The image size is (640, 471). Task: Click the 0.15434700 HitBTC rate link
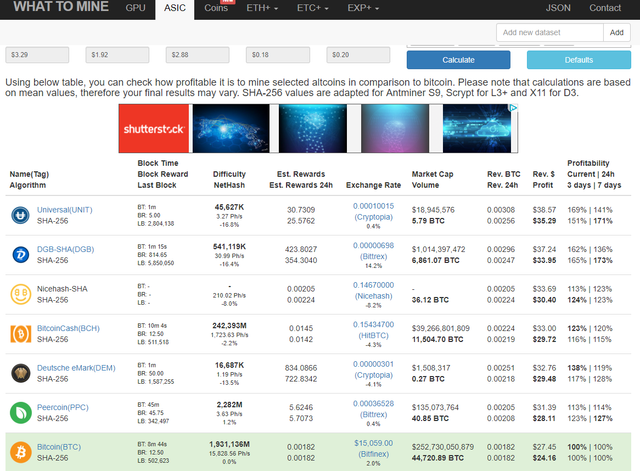point(373,330)
